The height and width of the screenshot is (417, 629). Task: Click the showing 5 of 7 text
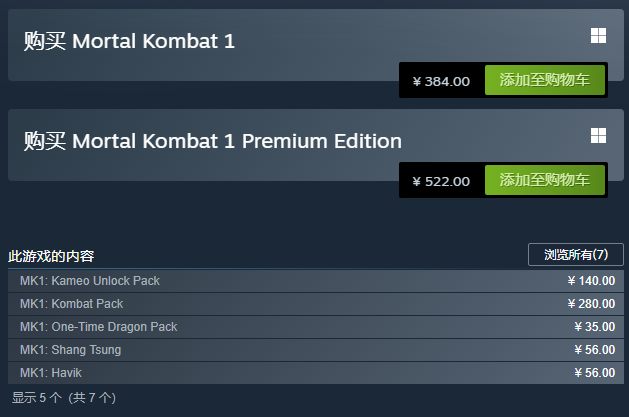(x=64, y=398)
